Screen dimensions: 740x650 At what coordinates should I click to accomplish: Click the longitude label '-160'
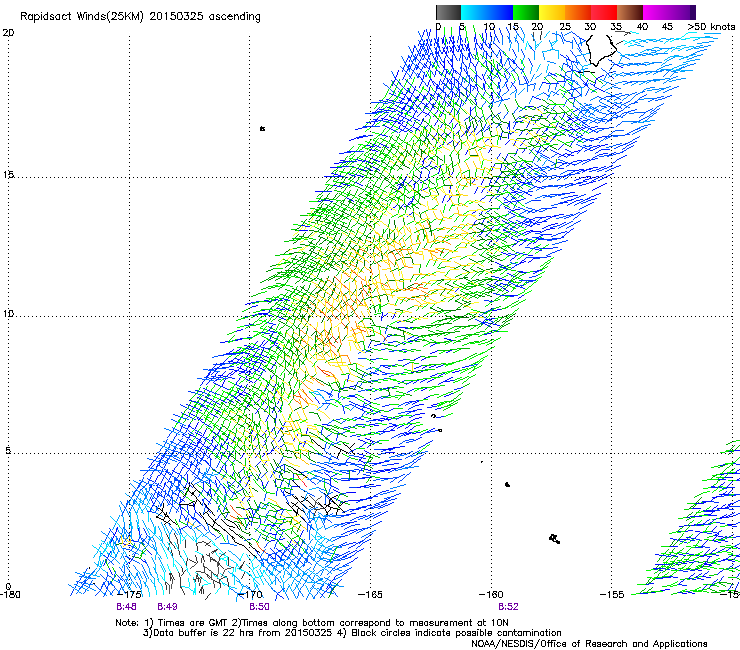[x=491, y=595]
